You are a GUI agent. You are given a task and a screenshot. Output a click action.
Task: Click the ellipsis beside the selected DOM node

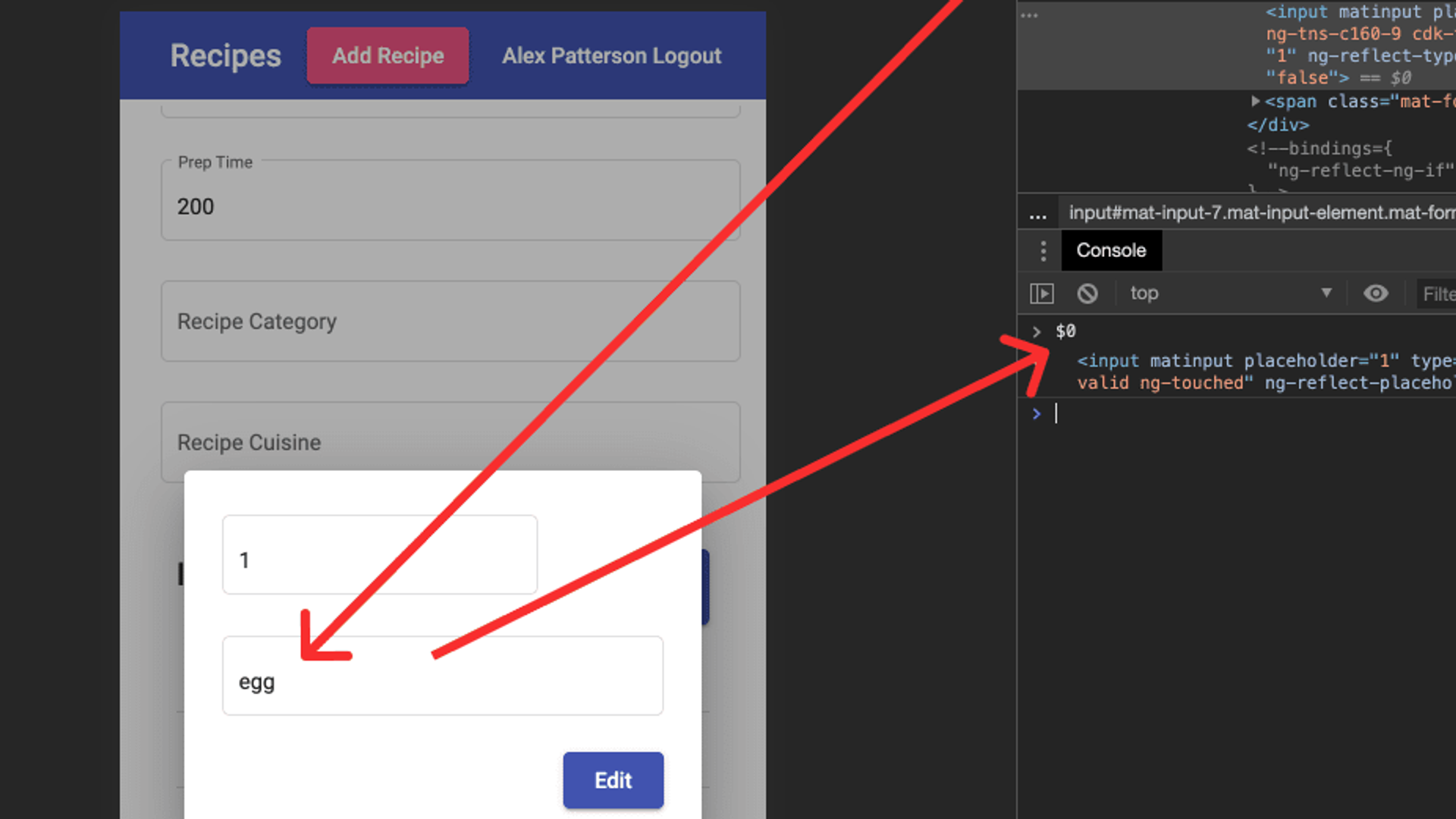1029,14
